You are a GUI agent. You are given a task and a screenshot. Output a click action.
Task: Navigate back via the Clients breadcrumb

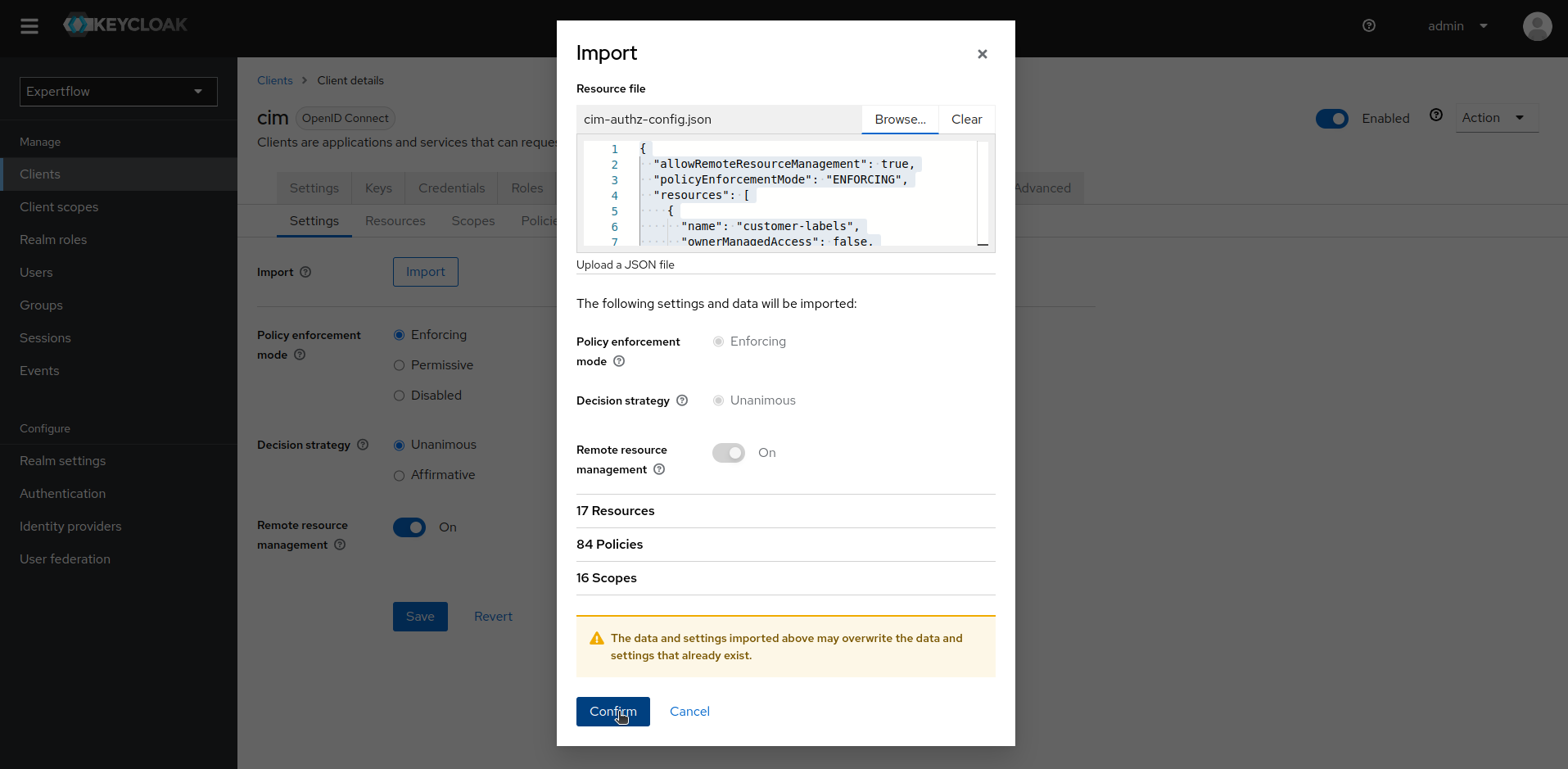click(x=274, y=80)
